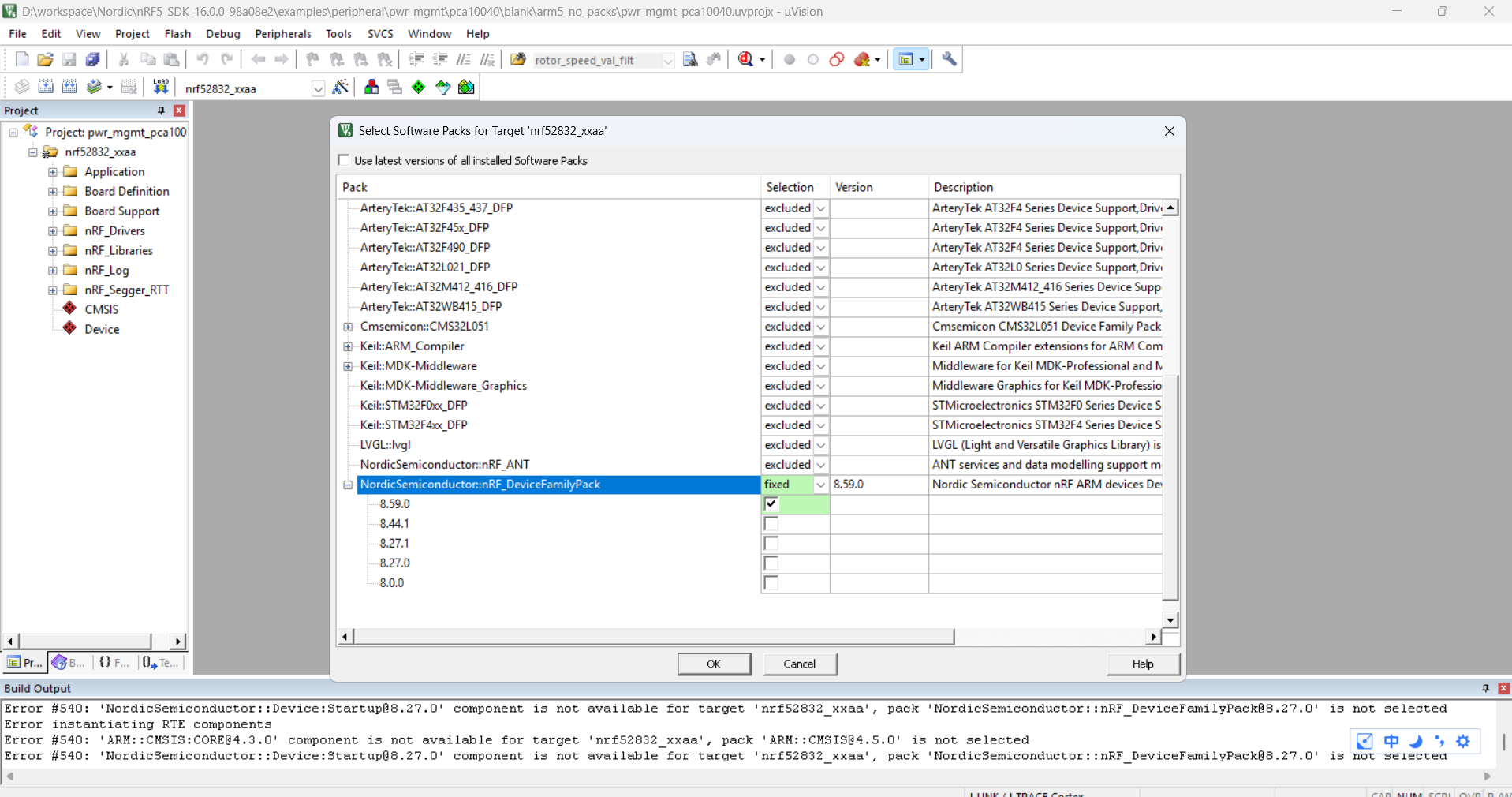Image resolution: width=1512 pixels, height=797 pixels.
Task: Open the Window Layout toolbar button
Action: click(906, 59)
